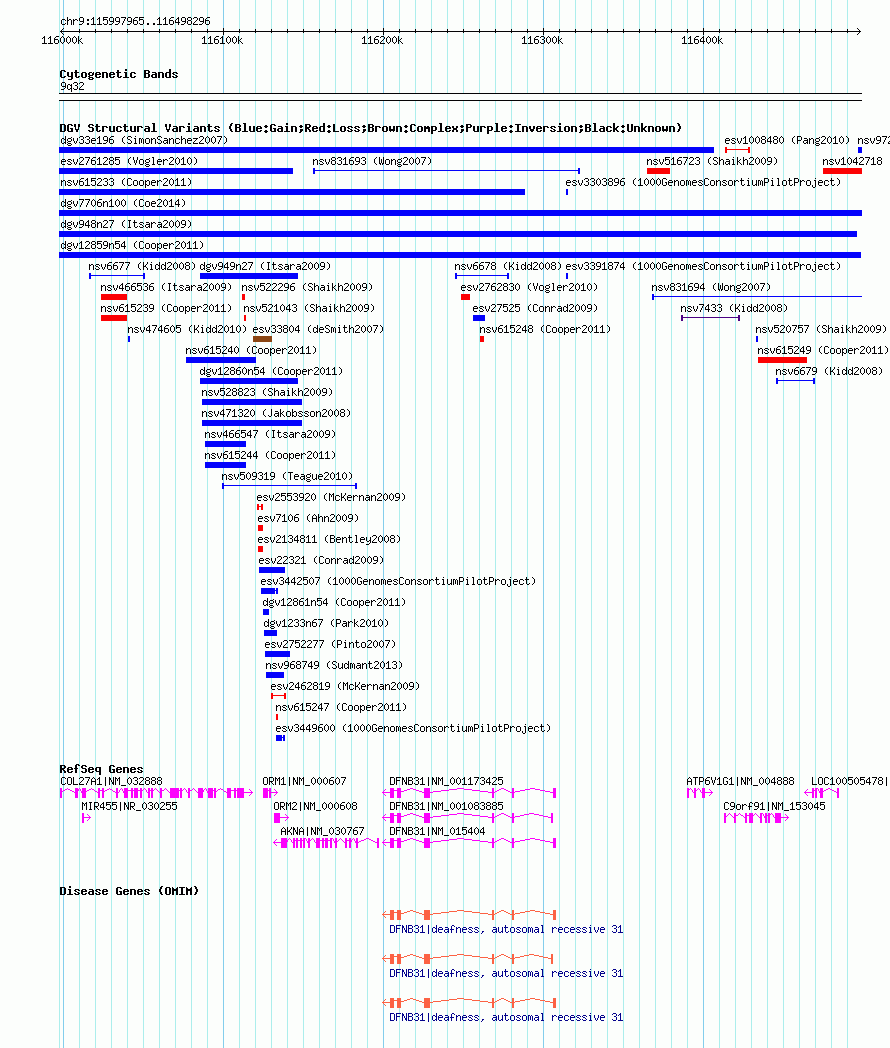Click the dgv33e196 (SimonSanchez2007) variant label
Image resolution: width=890 pixels, height=1048 pixels.
point(144,140)
